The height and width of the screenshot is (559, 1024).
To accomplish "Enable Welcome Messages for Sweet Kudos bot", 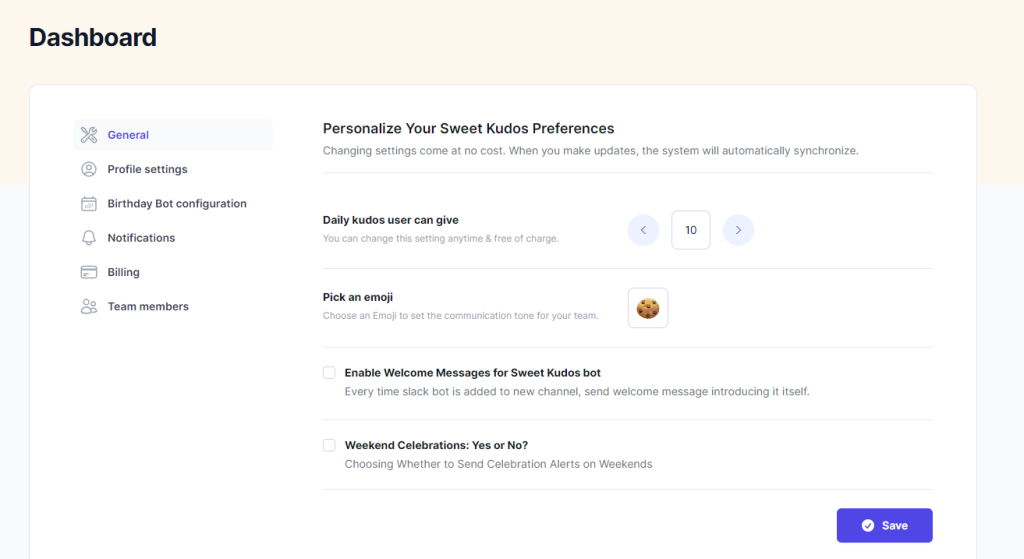I will point(329,373).
